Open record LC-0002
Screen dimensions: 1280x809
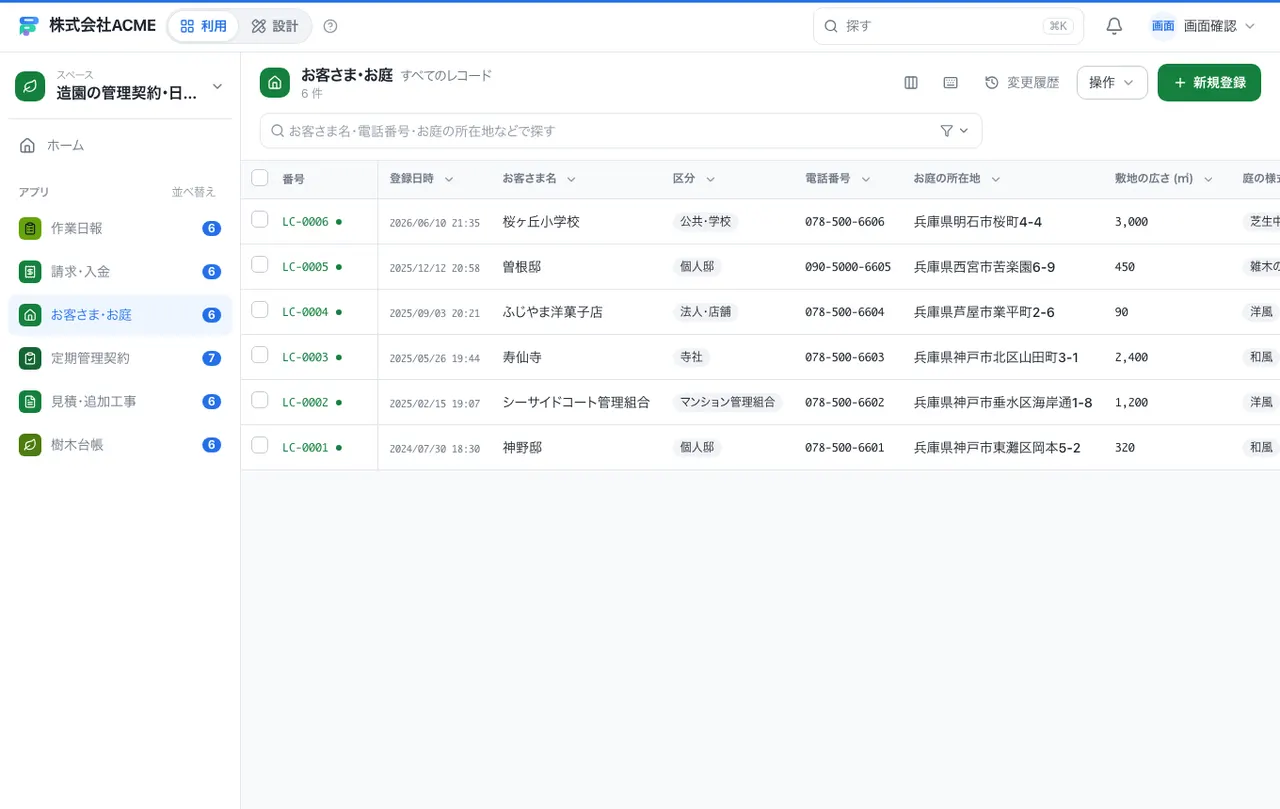[305, 402]
